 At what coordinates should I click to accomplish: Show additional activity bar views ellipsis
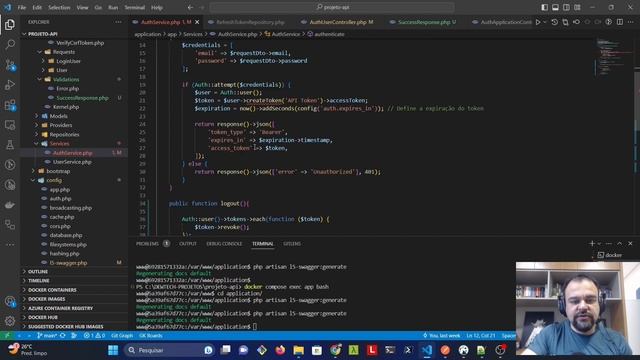coord(10,244)
